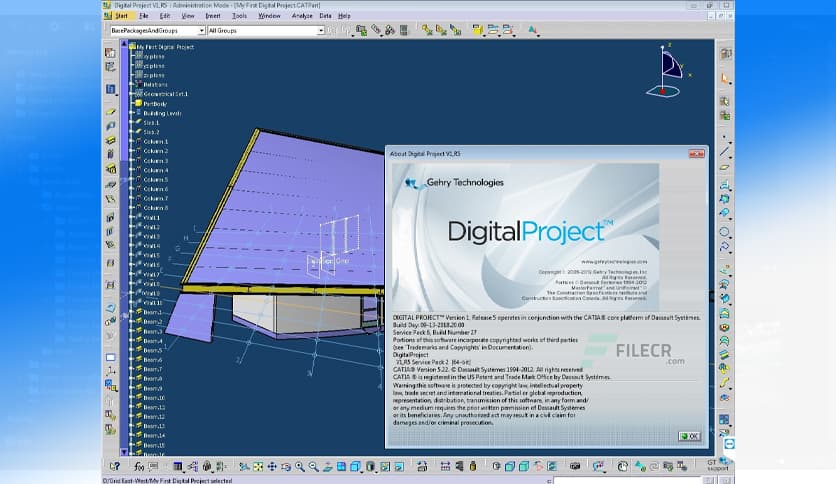
Task: Open the View menu
Action: click(188, 16)
